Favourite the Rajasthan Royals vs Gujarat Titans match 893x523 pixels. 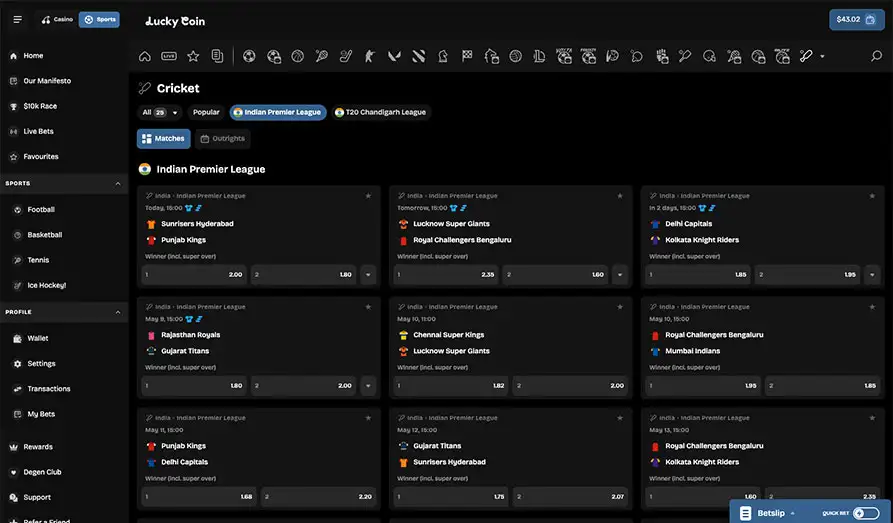coord(368,307)
